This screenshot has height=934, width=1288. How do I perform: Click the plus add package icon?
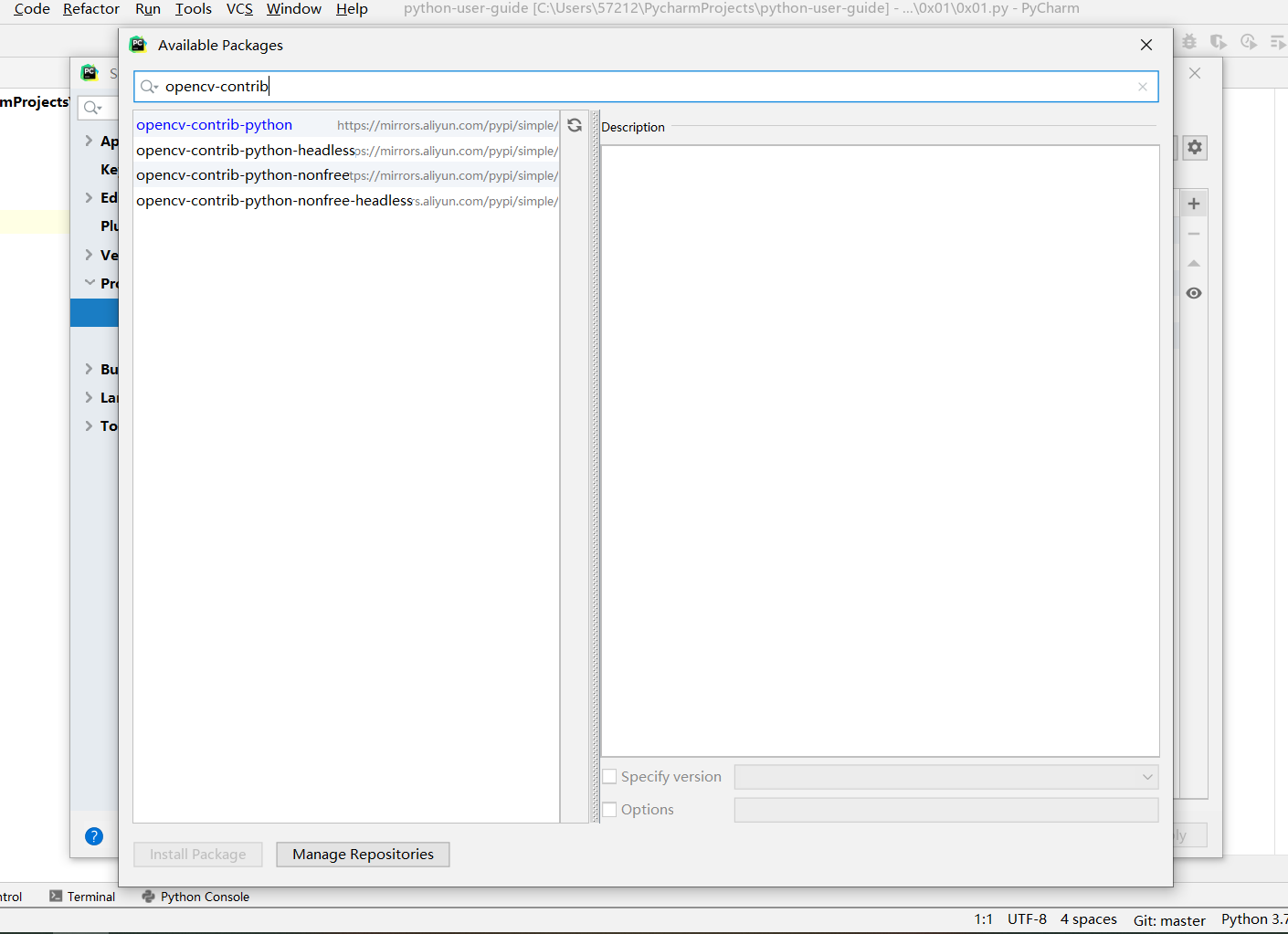pos(1194,204)
